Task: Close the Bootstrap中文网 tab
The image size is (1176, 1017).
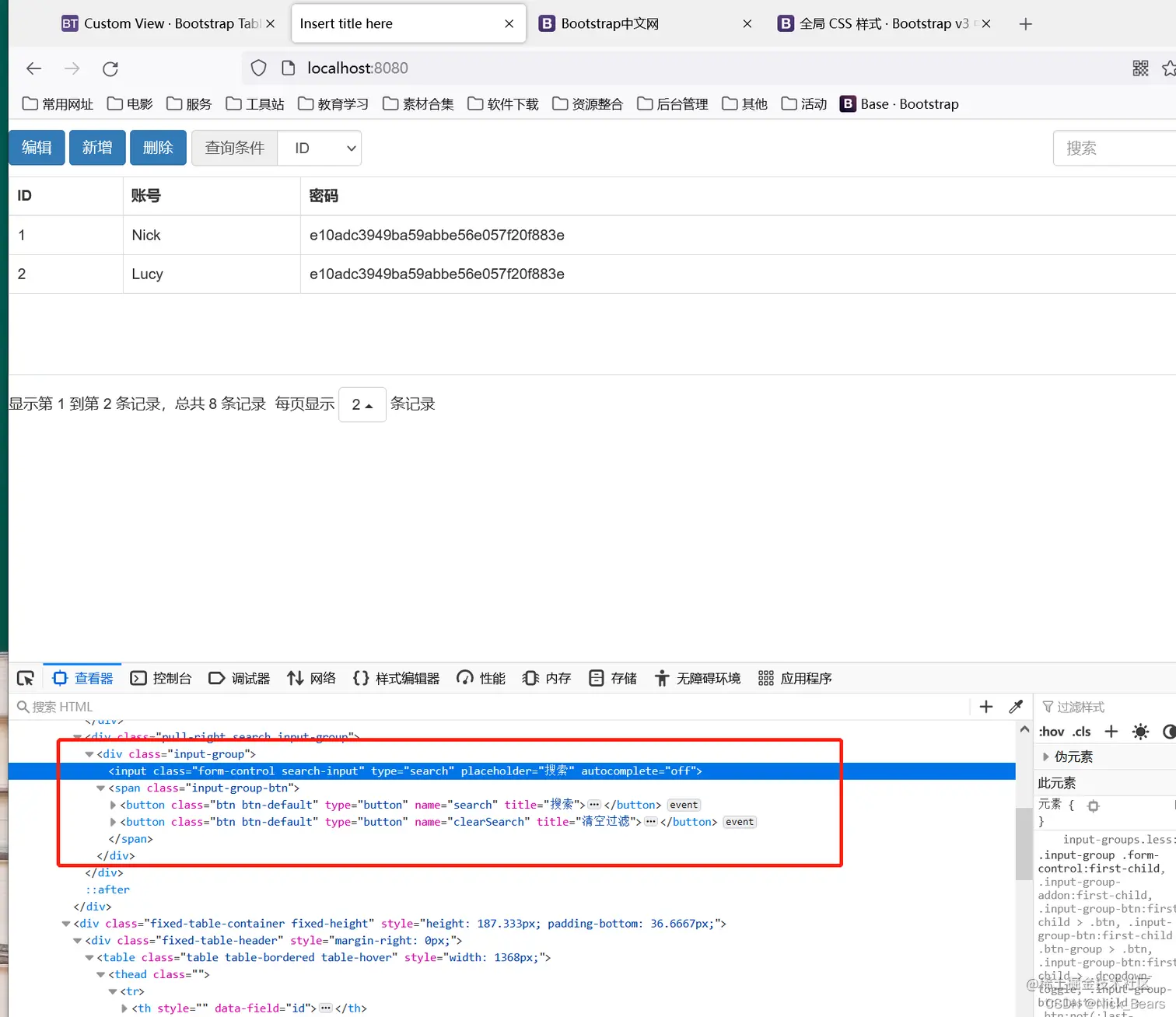Action: coord(747,24)
